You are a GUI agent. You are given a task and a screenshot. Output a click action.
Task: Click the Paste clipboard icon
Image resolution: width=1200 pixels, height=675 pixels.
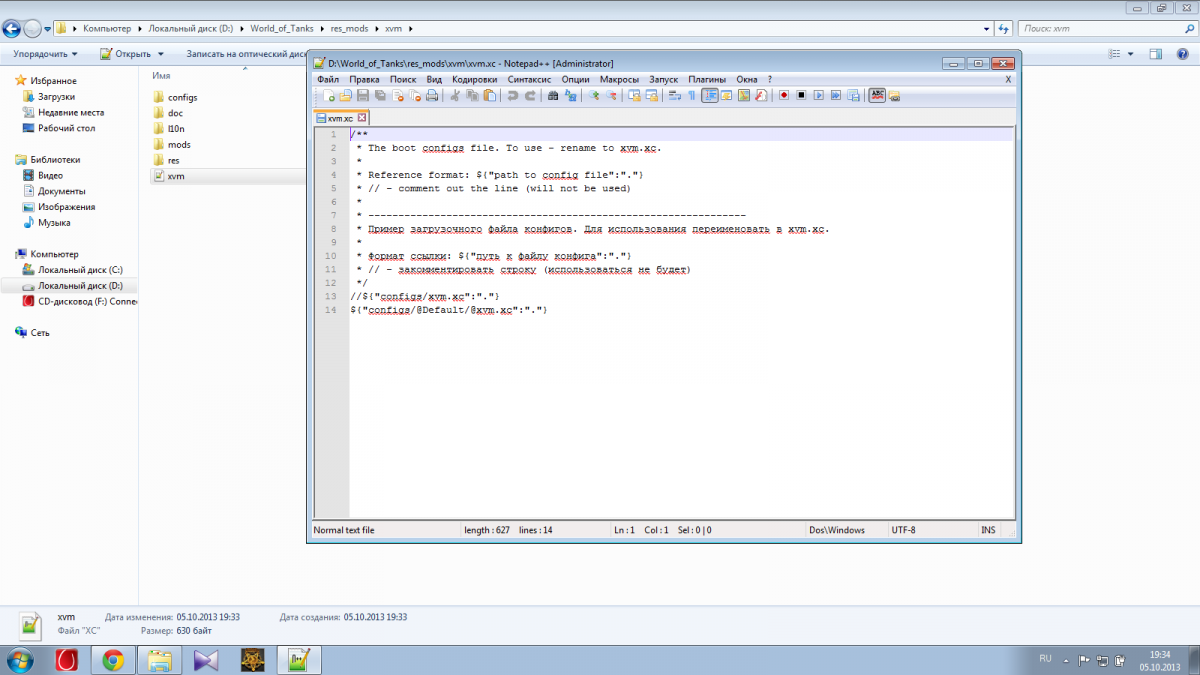point(489,96)
